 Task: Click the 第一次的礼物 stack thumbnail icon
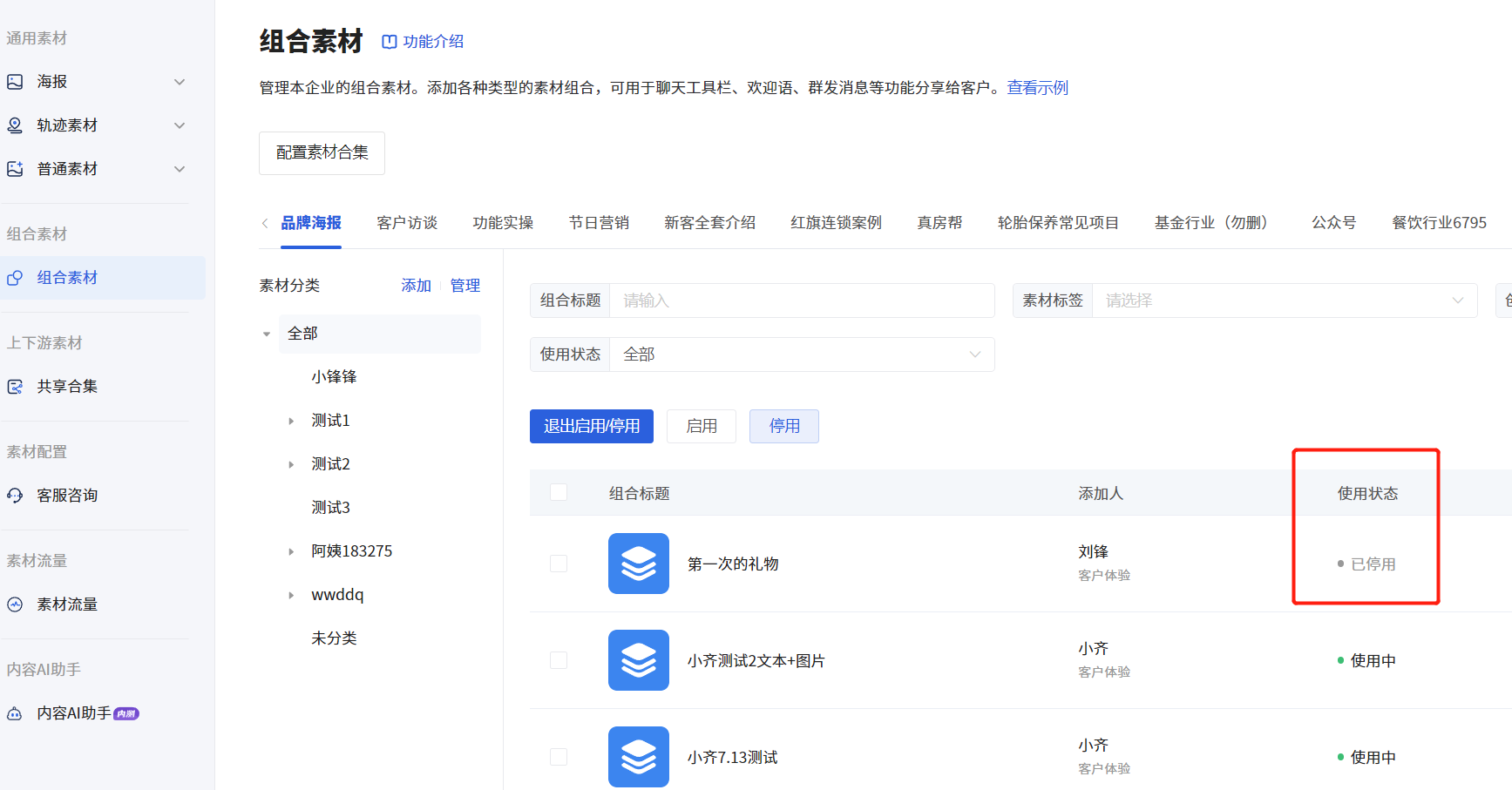click(639, 564)
